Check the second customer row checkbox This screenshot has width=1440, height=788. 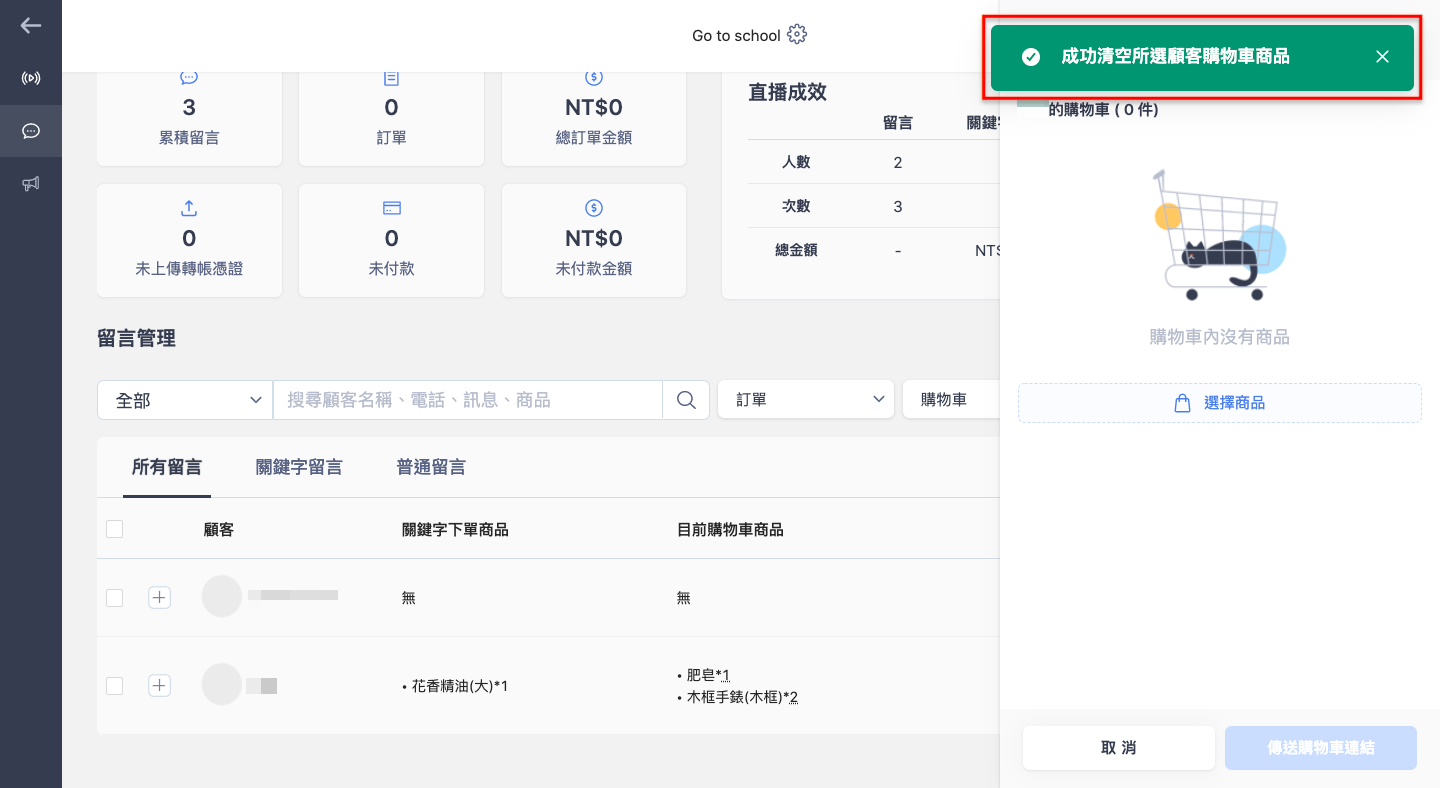point(114,685)
